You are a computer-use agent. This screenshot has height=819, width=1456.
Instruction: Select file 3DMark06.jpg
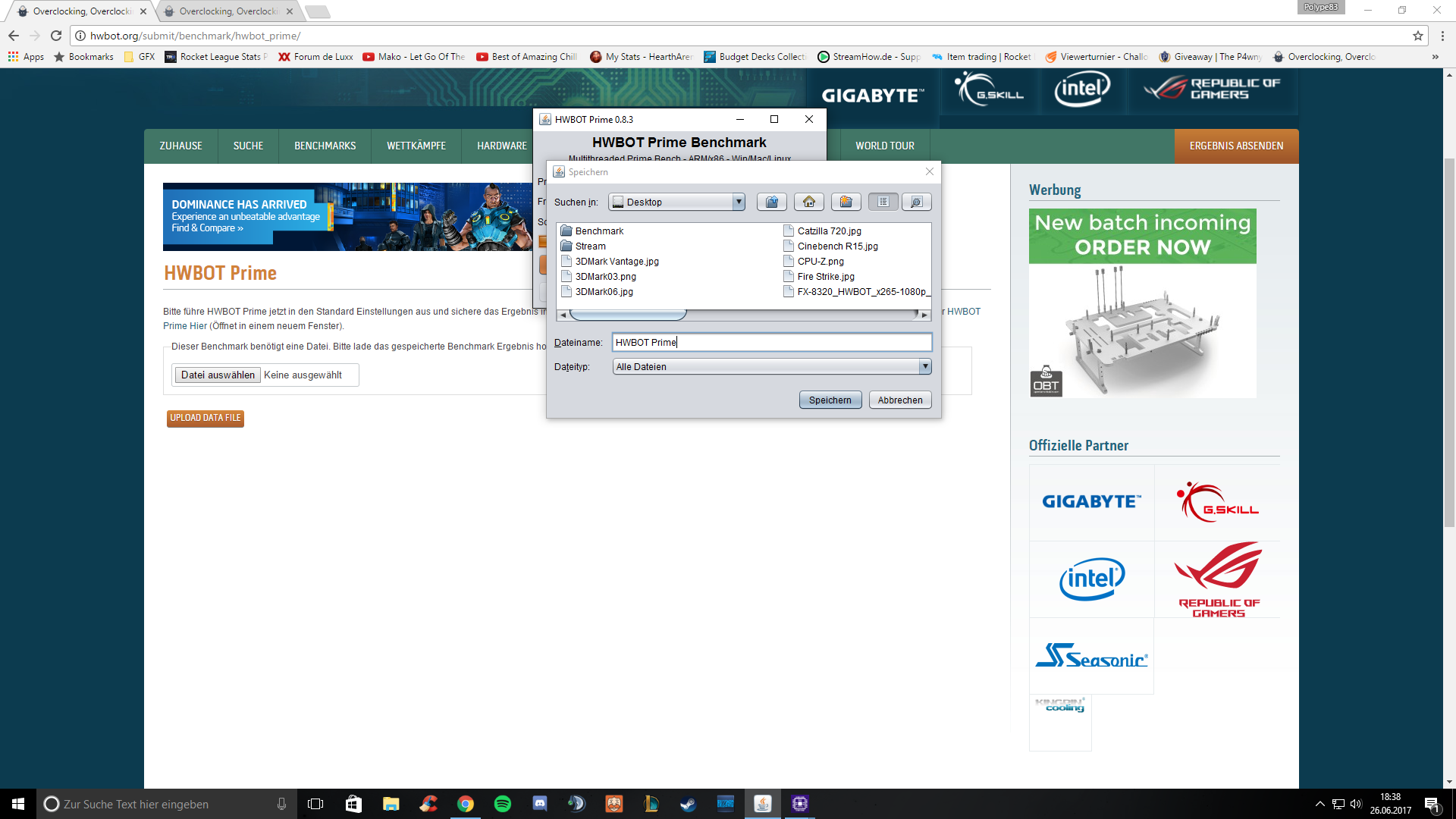(597, 291)
